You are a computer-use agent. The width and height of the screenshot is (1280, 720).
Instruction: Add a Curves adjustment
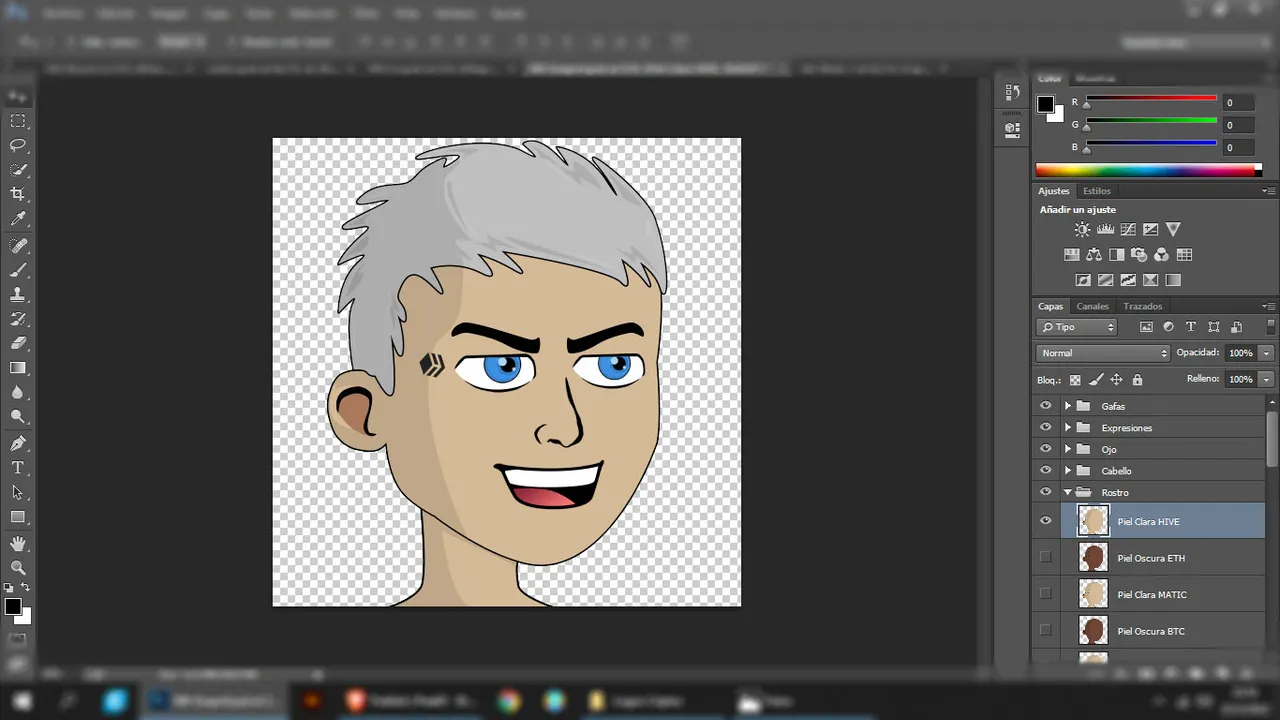(1128, 229)
